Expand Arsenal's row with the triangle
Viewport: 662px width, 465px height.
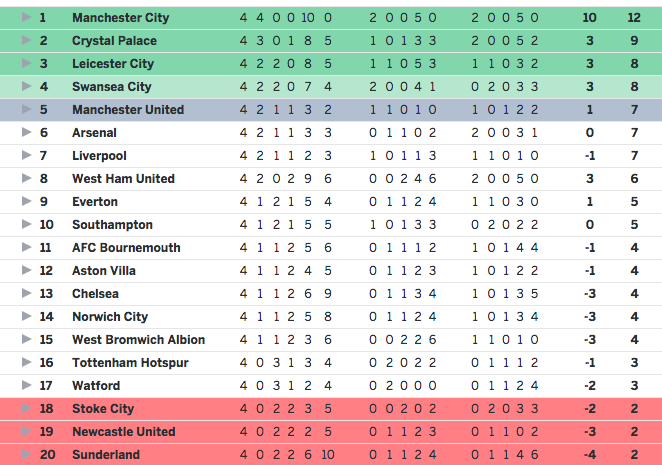pos(26,133)
